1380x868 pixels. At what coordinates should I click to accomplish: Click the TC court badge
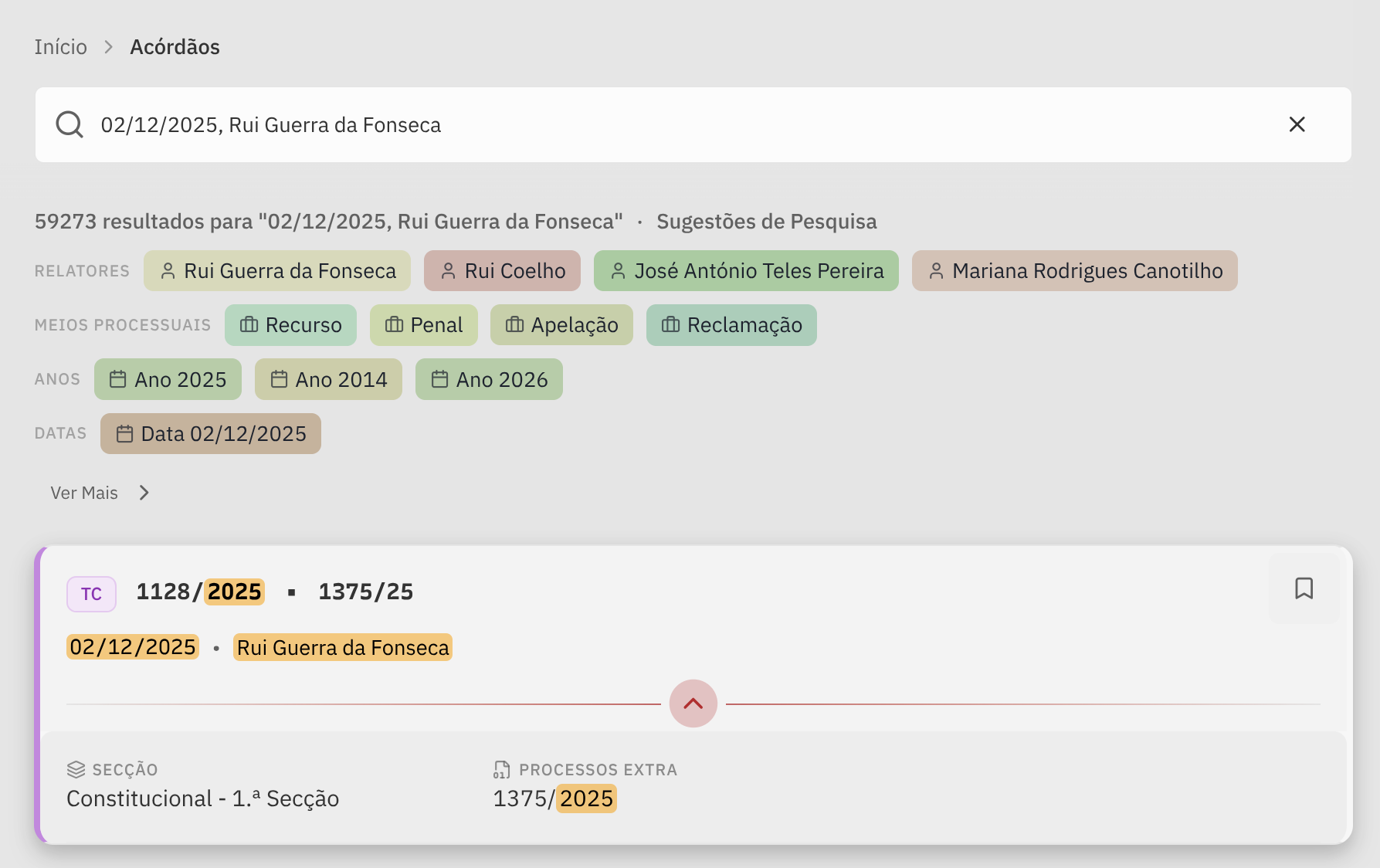[x=91, y=594]
